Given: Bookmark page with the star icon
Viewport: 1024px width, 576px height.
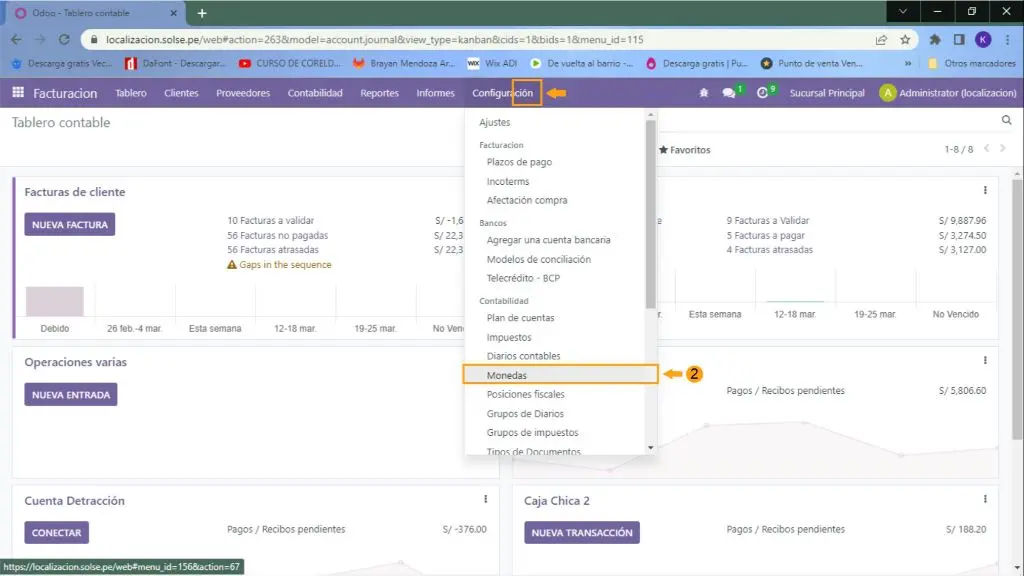Looking at the screenshot, I should 905,40.
